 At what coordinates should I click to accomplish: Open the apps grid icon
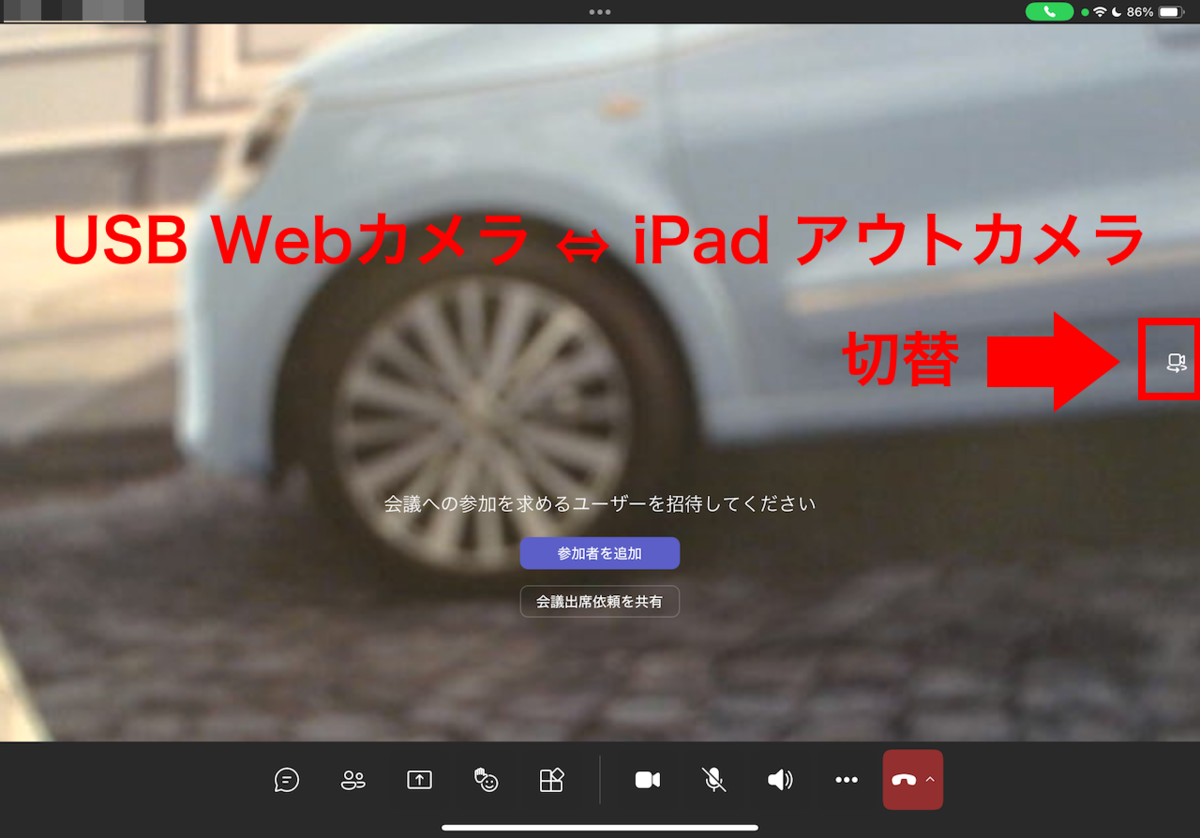point(552,780)
